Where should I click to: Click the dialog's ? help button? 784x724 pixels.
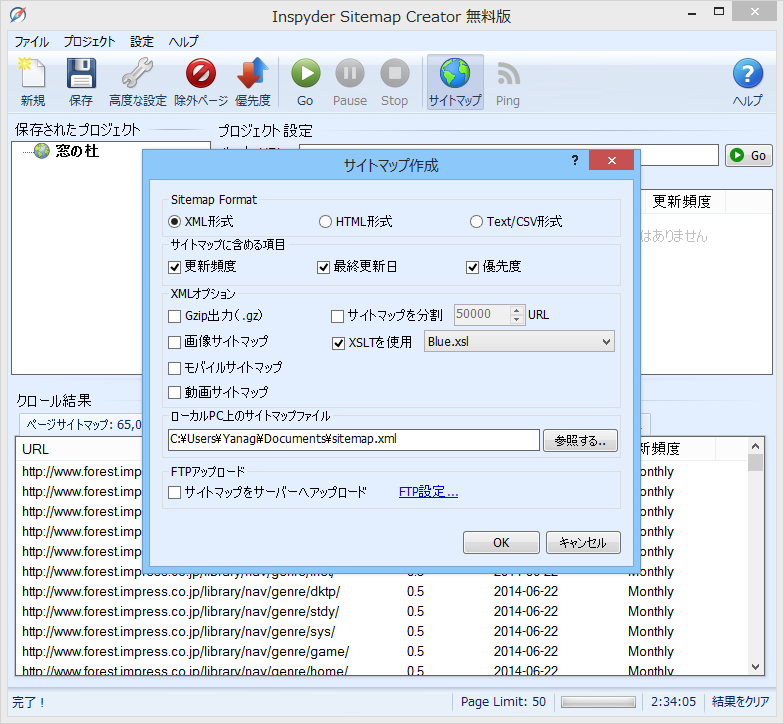click(575, 160)
